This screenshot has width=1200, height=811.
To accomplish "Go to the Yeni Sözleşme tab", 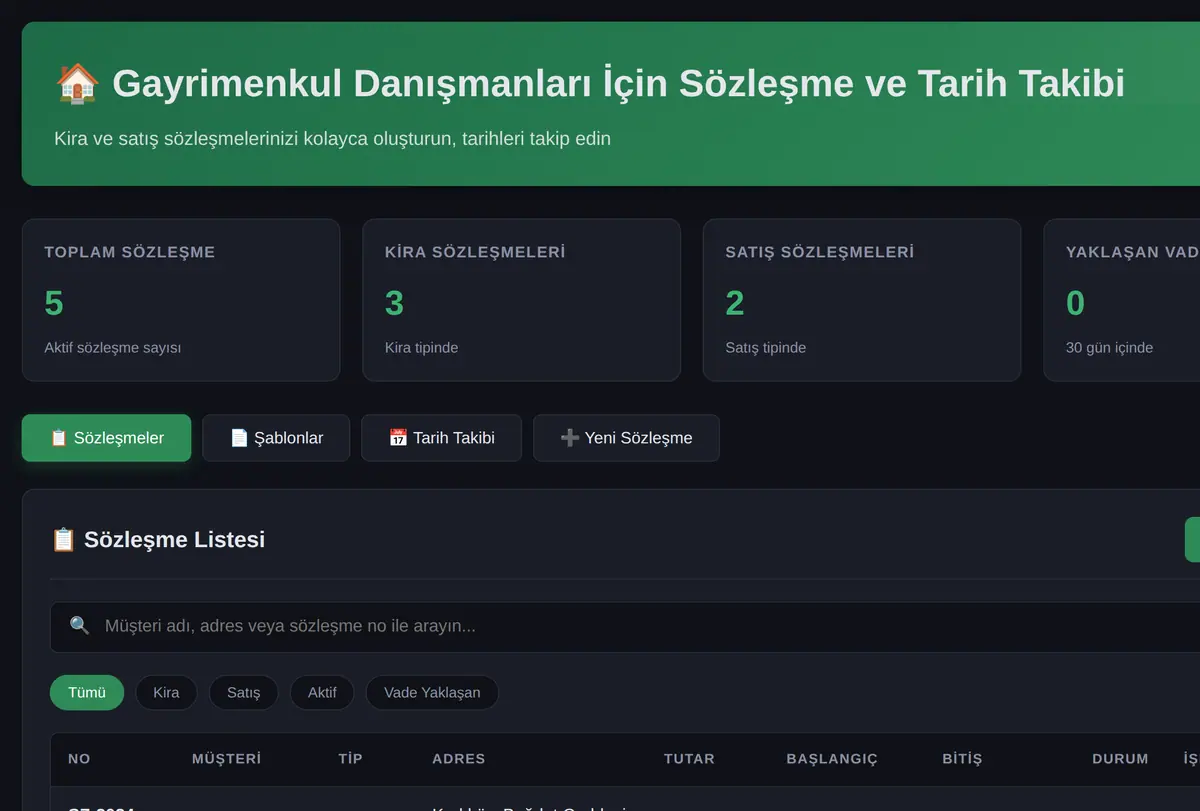I will pyautogui.click(x=626, y=438).
